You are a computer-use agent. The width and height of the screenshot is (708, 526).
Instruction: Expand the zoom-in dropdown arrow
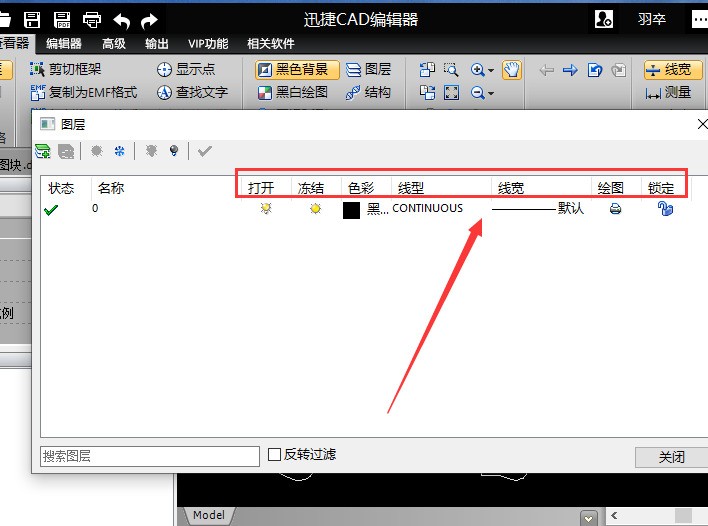[x=491, y=70]
